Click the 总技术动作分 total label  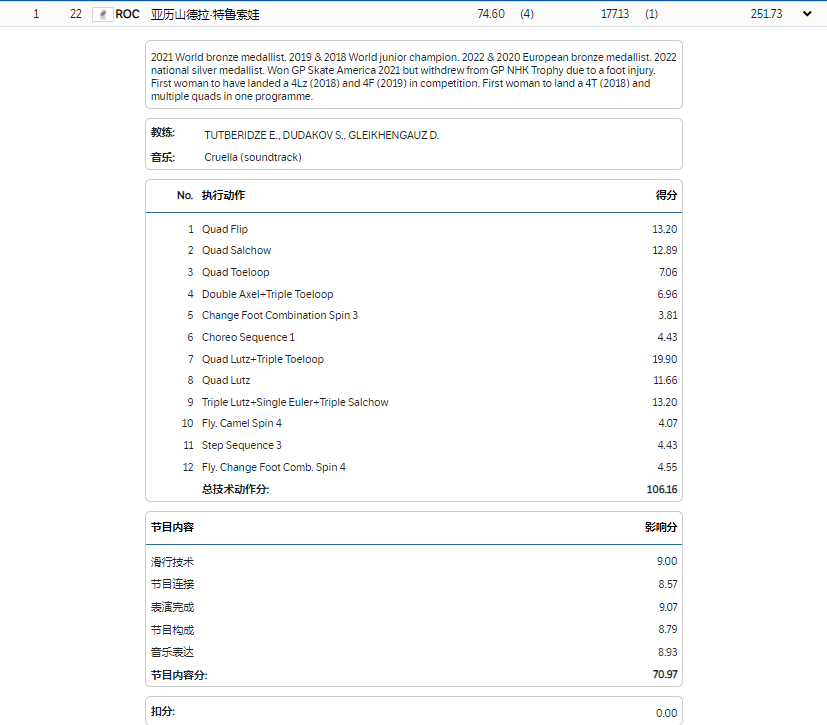[235, 489]
